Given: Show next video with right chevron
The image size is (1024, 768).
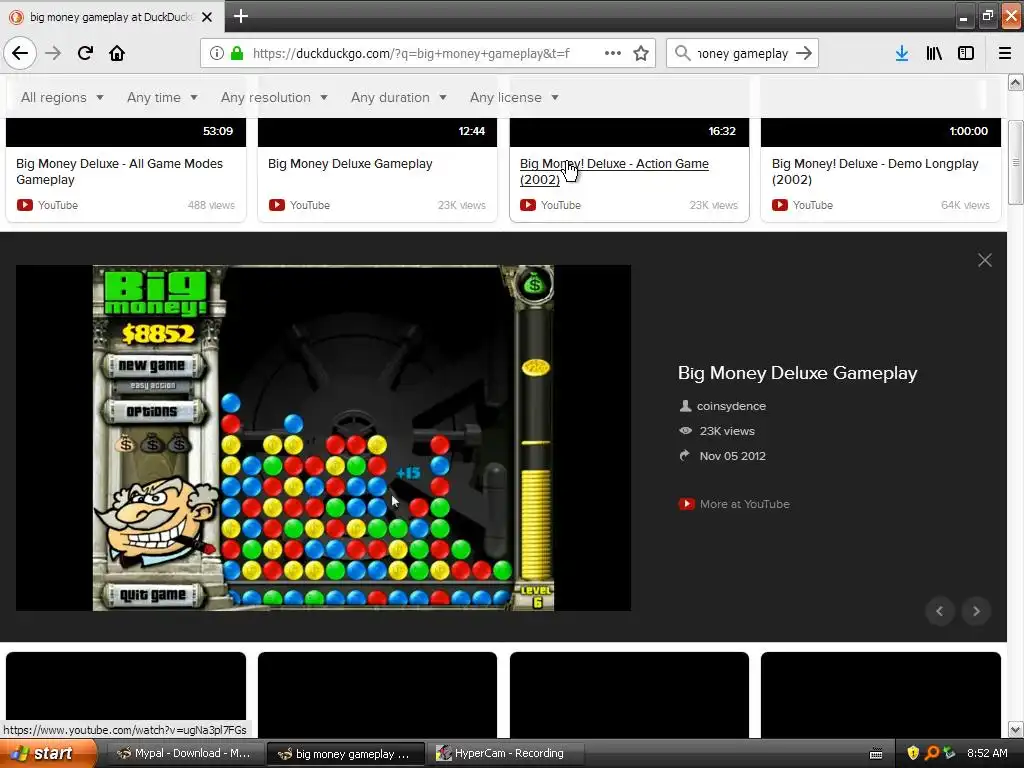Looking at the screenshot, I should pos(976,611).
